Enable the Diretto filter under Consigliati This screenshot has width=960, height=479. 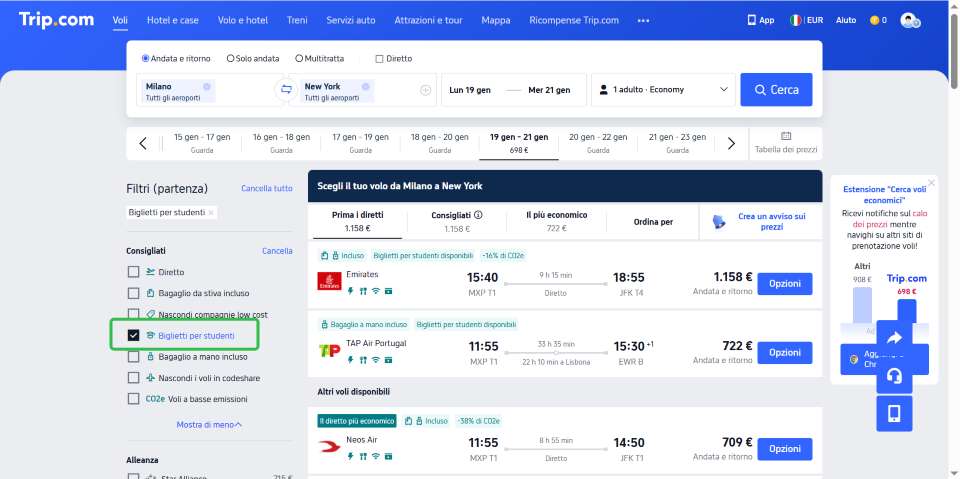(x=133, y=272)
